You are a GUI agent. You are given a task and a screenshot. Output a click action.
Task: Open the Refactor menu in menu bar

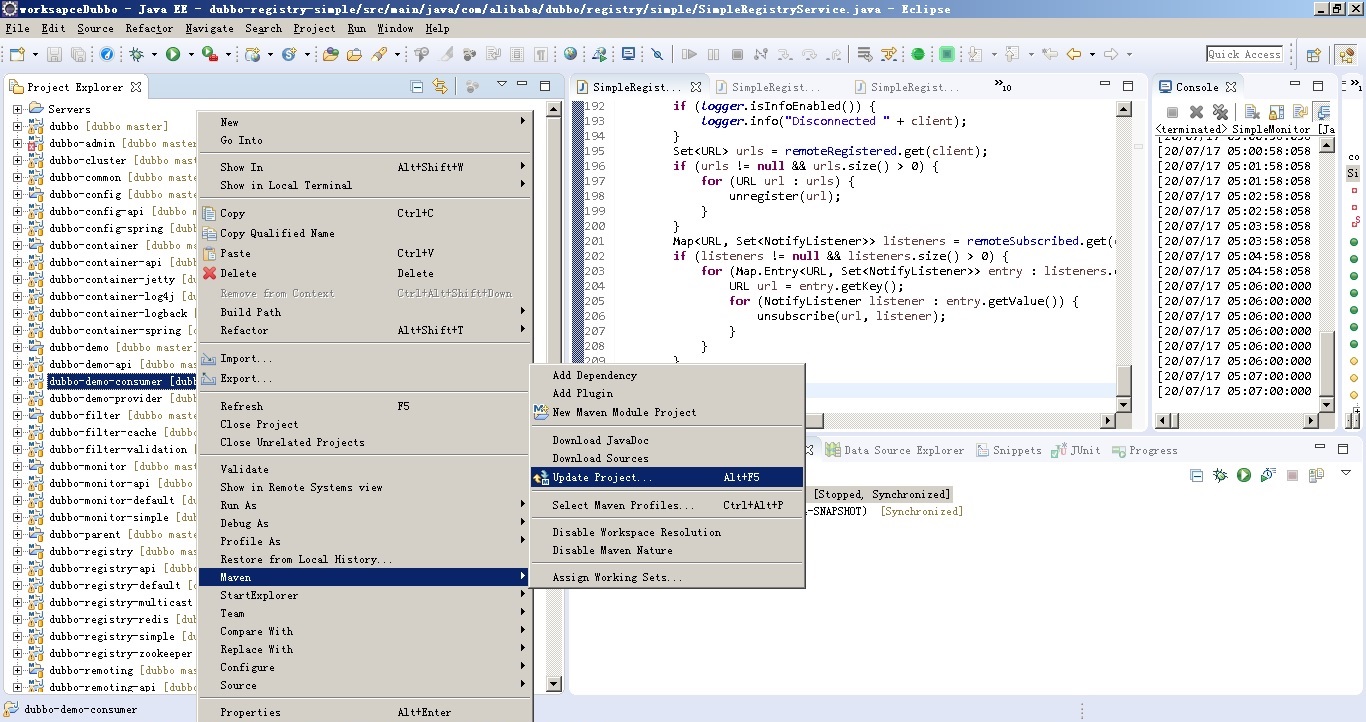click(149, 29)
